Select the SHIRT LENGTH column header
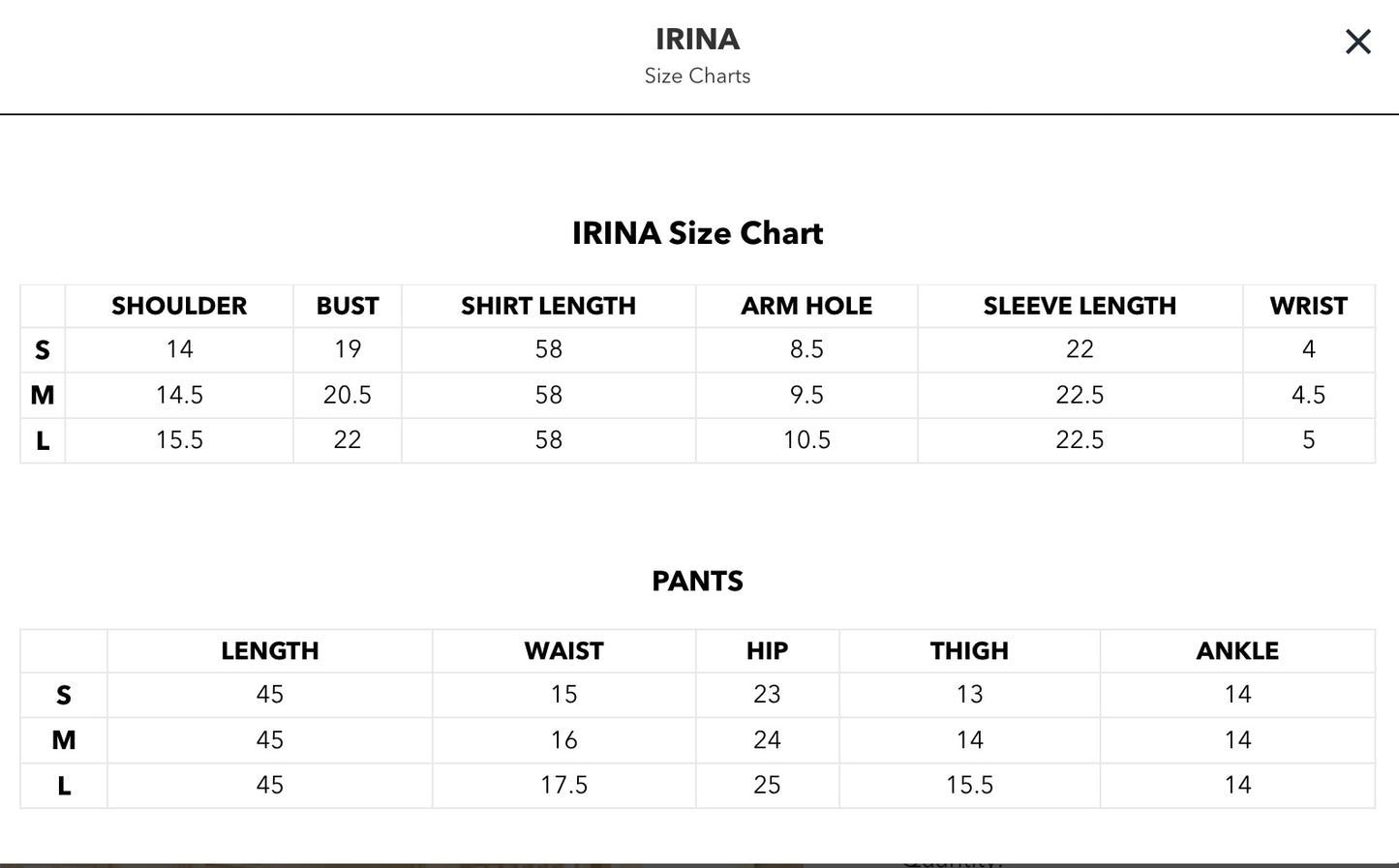The image size is (1399, 868). click(x=548, y=306)
